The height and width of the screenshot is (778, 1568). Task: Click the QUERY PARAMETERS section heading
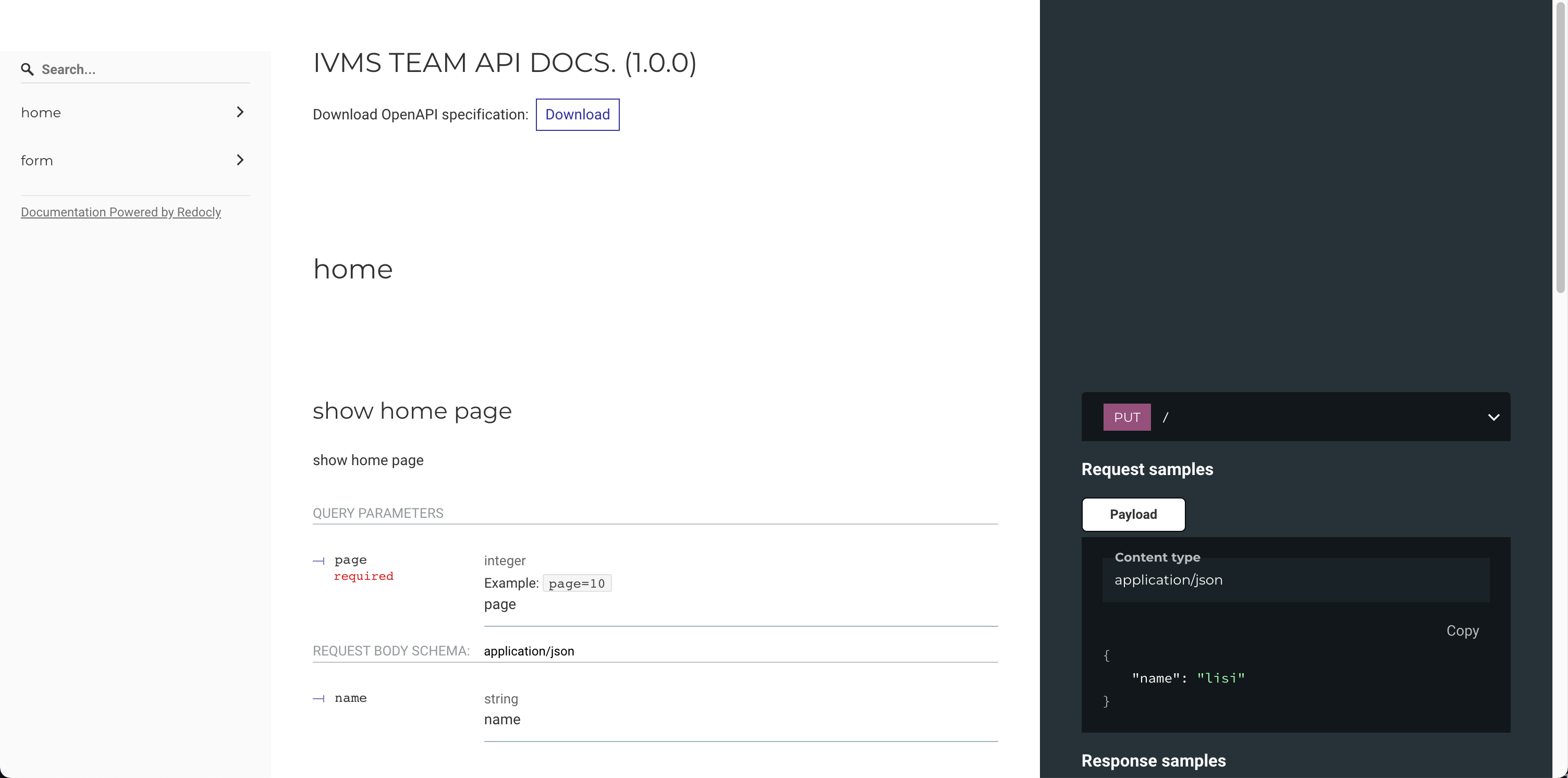pos(378,513)
